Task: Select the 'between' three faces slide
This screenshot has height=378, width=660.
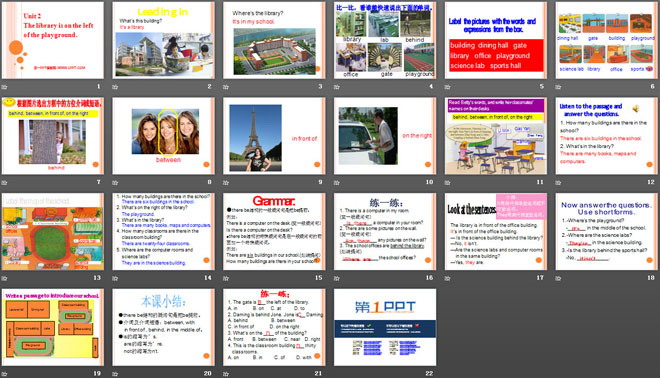Action: [x=163, y=136]
